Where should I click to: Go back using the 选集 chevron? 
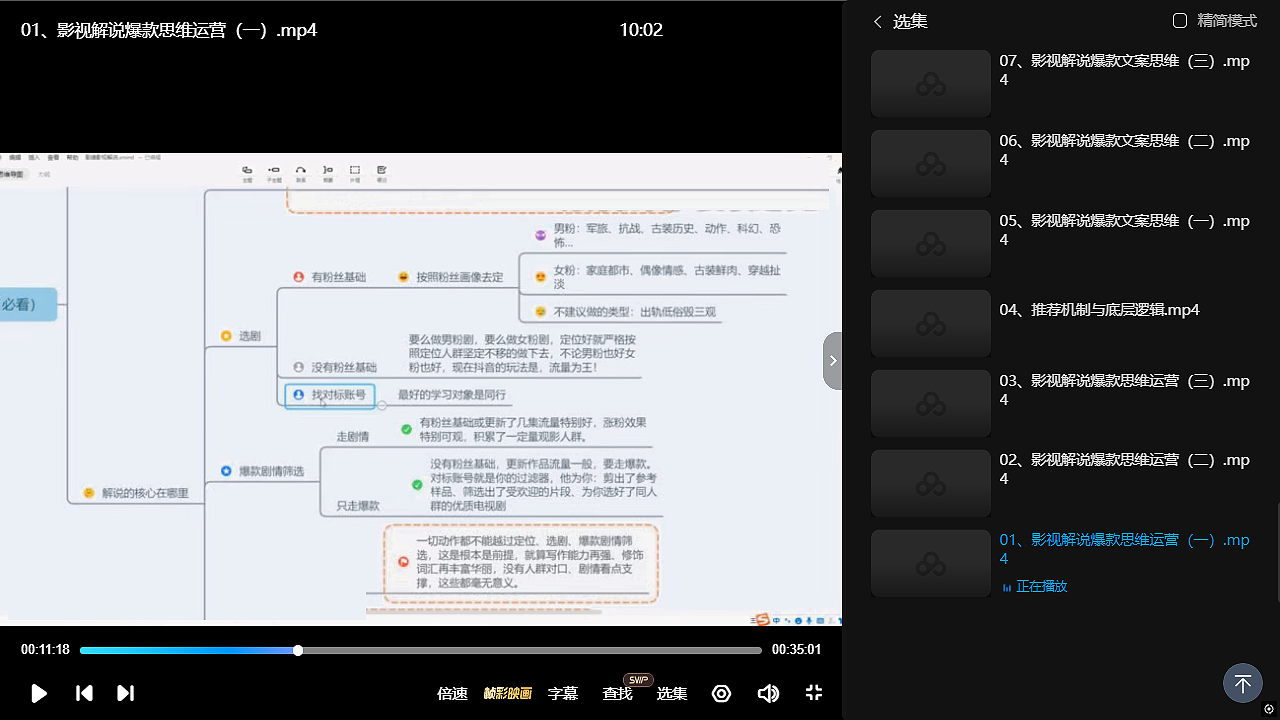coord(878,21)
